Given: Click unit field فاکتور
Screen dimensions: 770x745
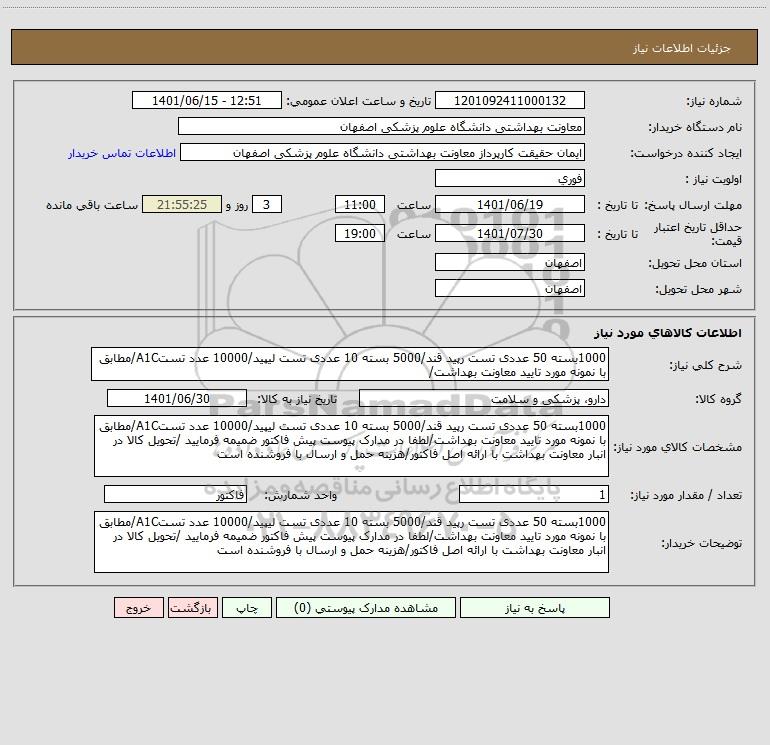Looking at the screenshot, I should [175, 495].
